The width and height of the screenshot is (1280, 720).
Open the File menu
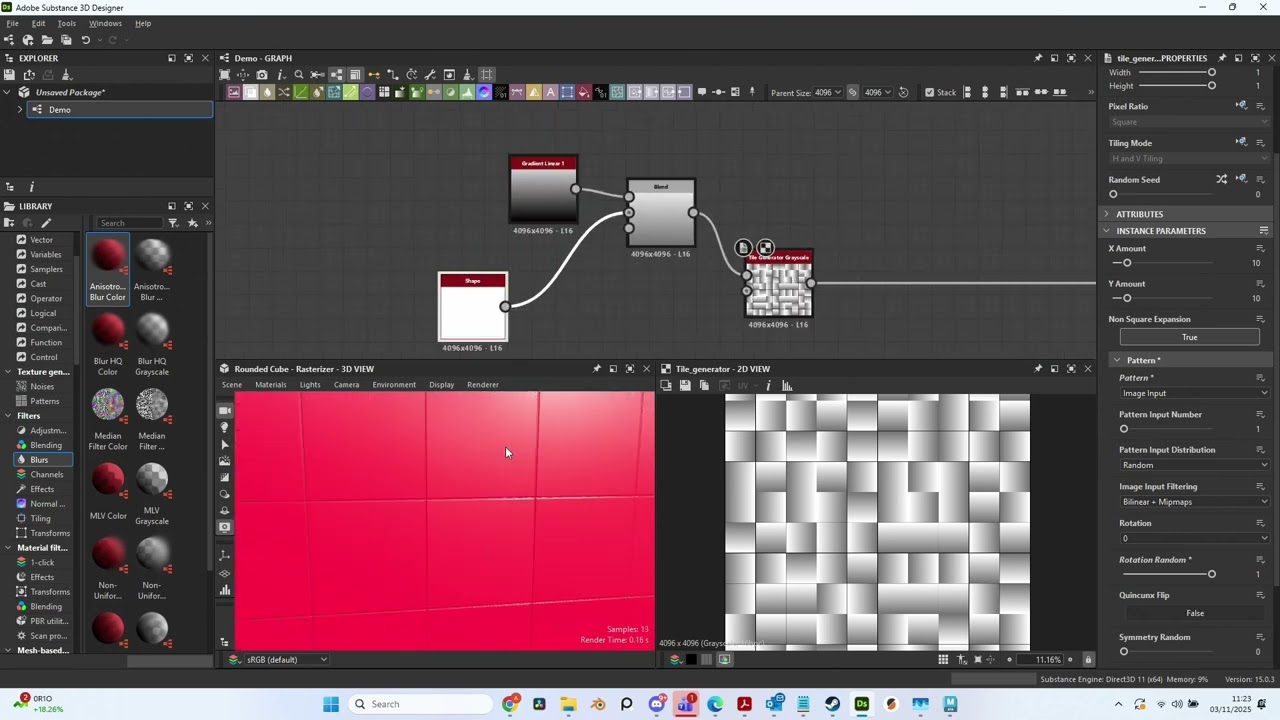[13, 23]
